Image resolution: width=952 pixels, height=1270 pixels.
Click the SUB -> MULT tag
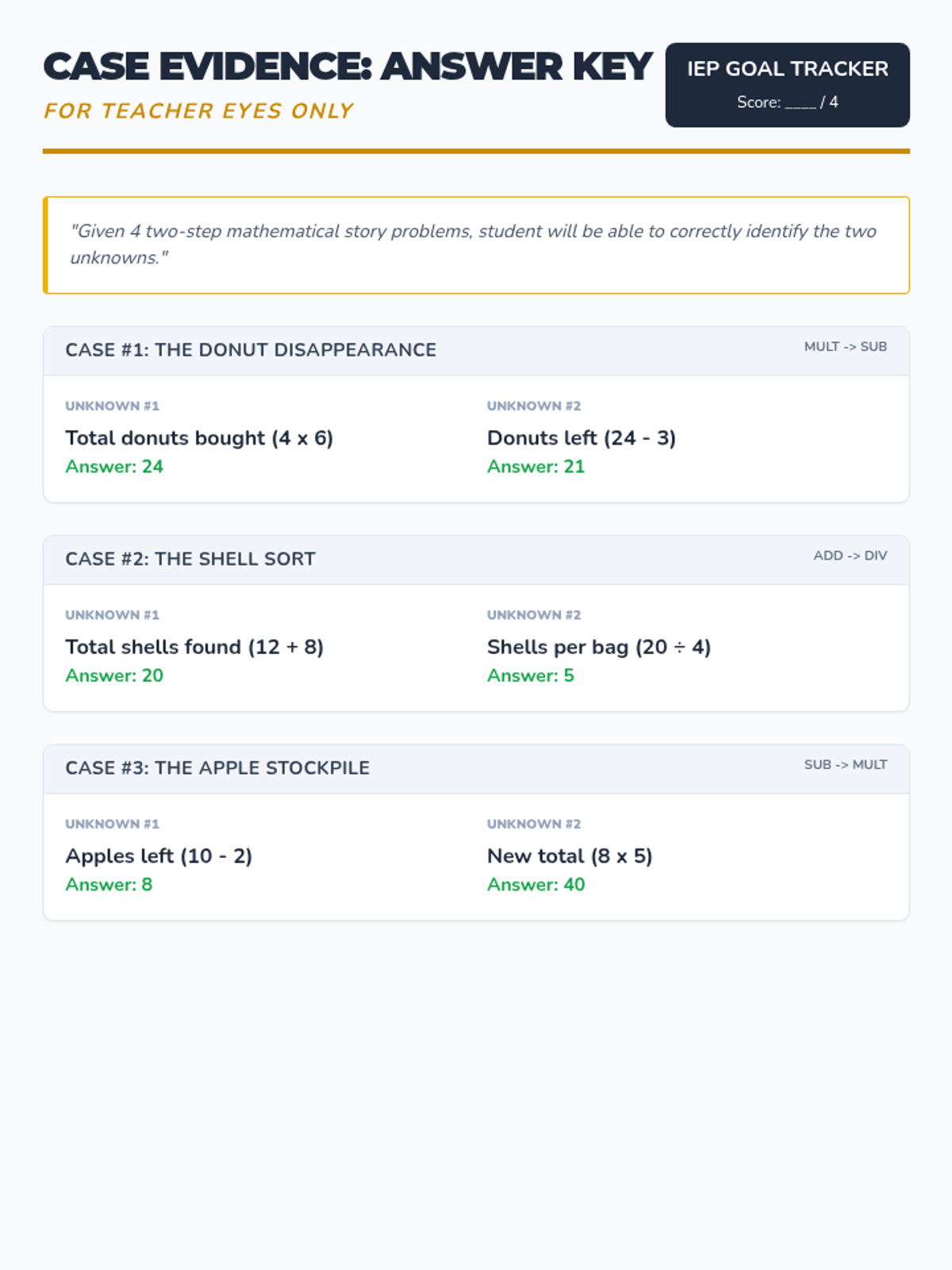point(845,764)
